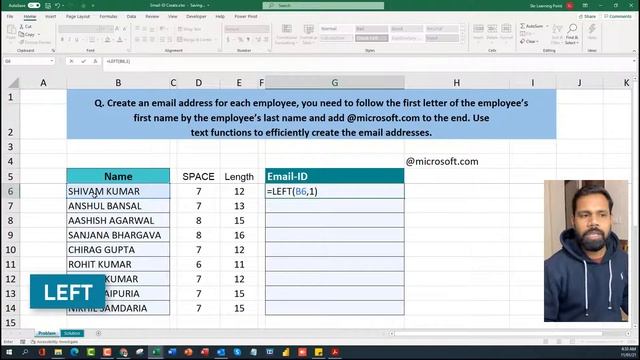Open Microsoft Edge from the taskbar
This screenshot has width=640, height=360.
74,352
